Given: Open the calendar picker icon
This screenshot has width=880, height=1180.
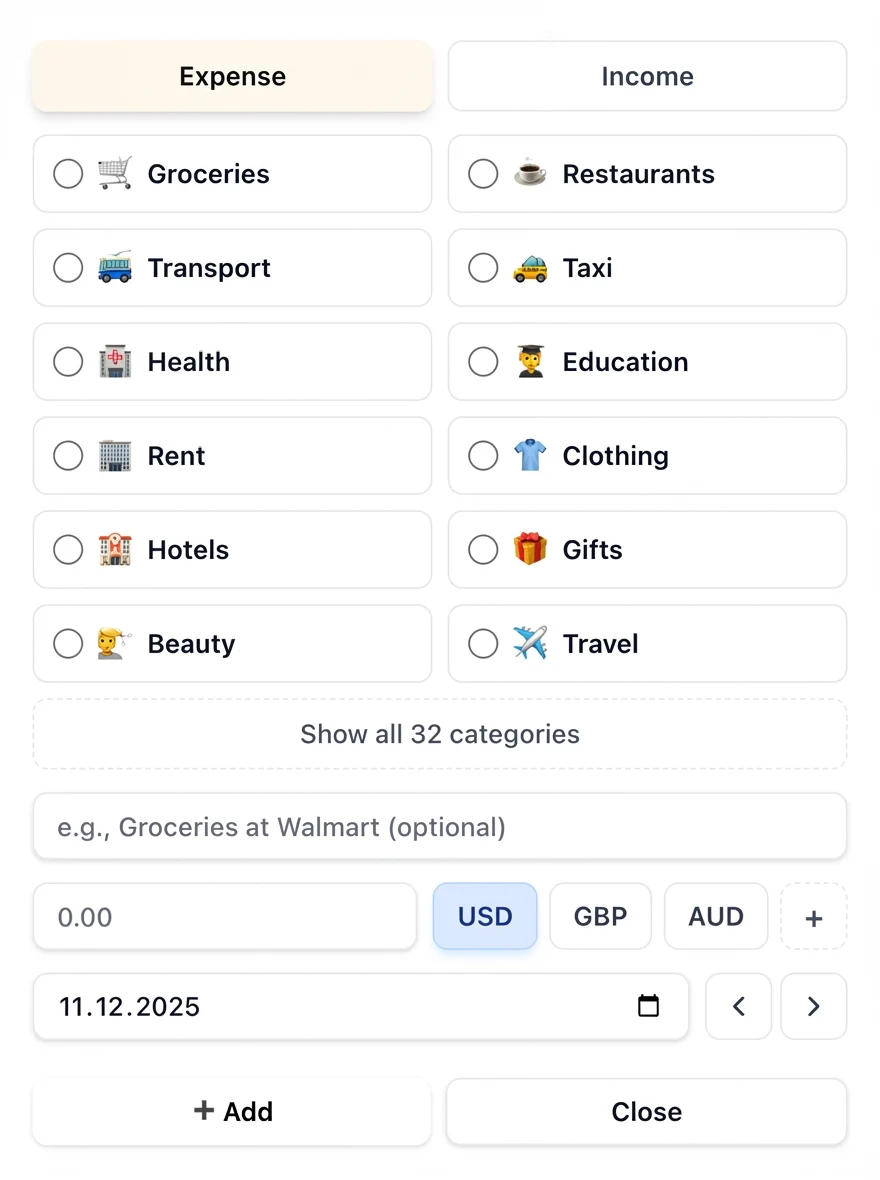Looking at the screenshot, I should 648,1007.
